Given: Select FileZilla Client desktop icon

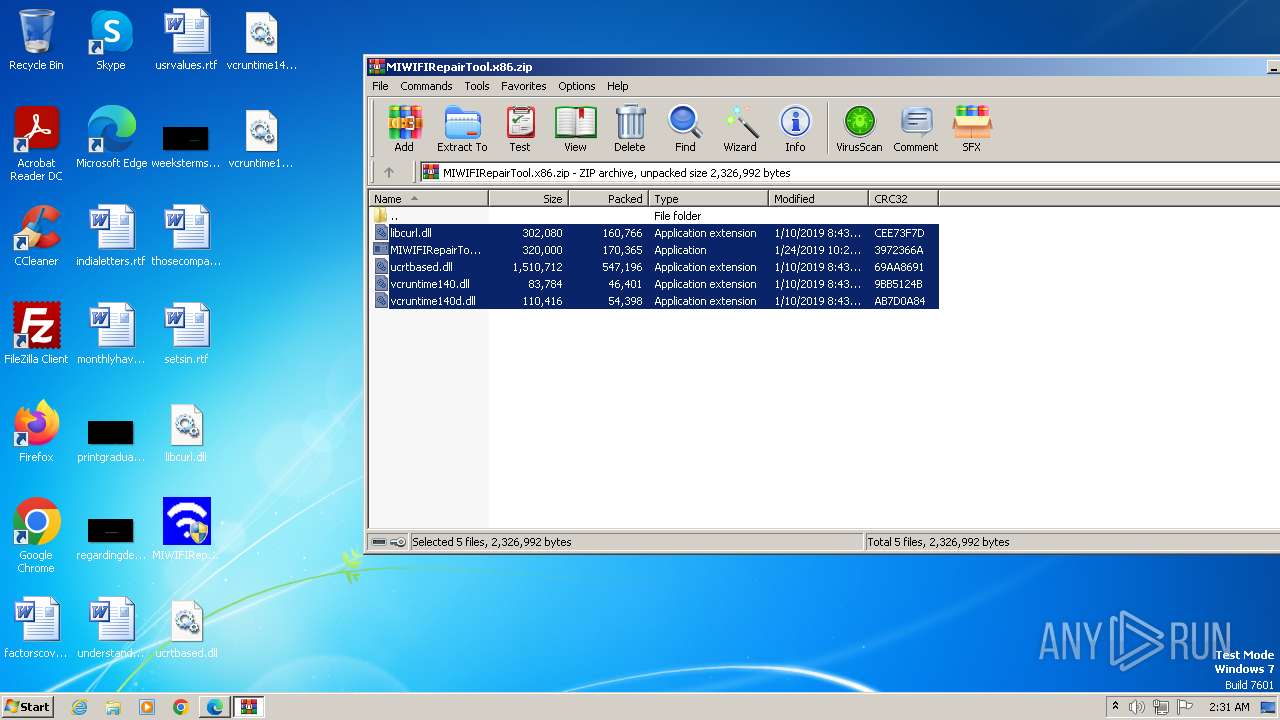Looking at the screenshot, I should [x=36, y=334].
